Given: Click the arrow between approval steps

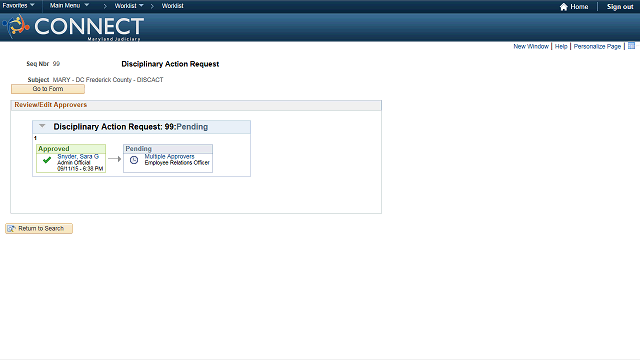Looking at the screenshot, I should click(115, 159).
